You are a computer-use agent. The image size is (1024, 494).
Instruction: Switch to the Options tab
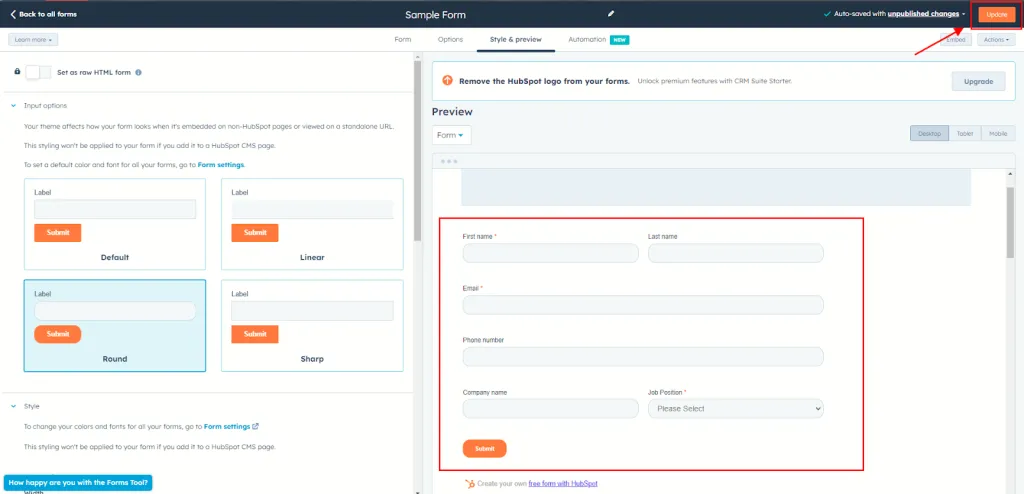pyautogui.click(x=451, y=39)
